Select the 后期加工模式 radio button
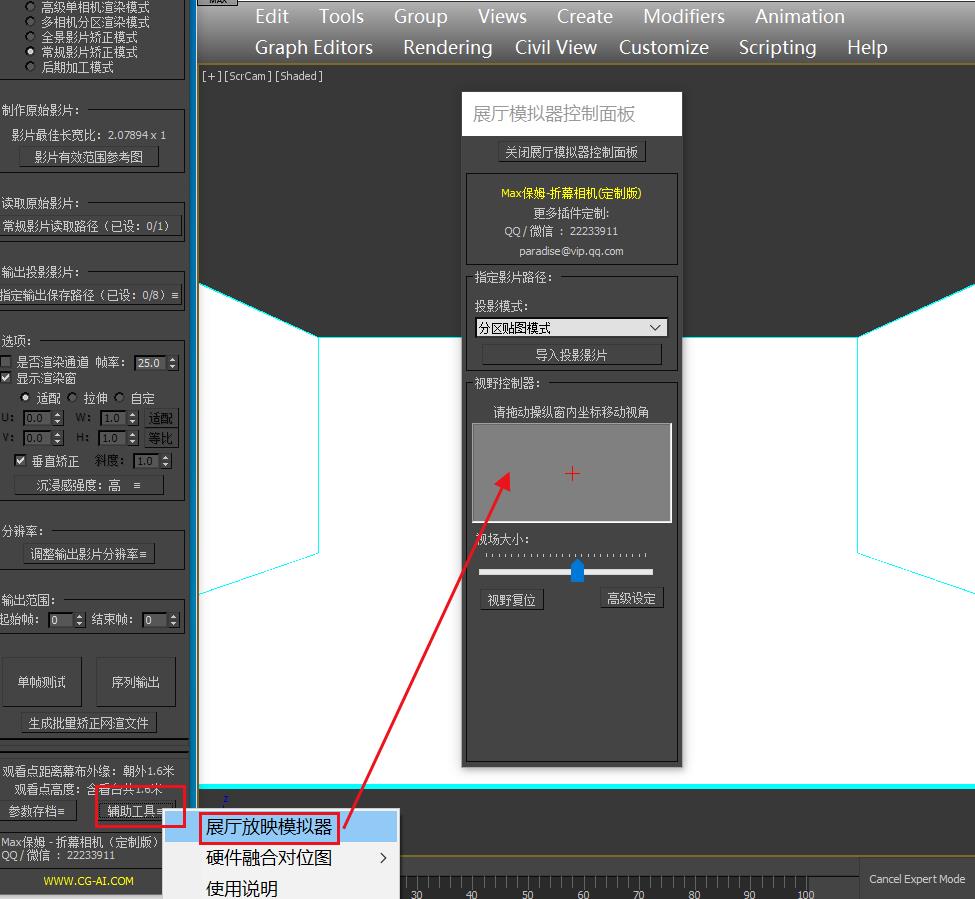Screen dimensions: 975x899 coord(30,67)
